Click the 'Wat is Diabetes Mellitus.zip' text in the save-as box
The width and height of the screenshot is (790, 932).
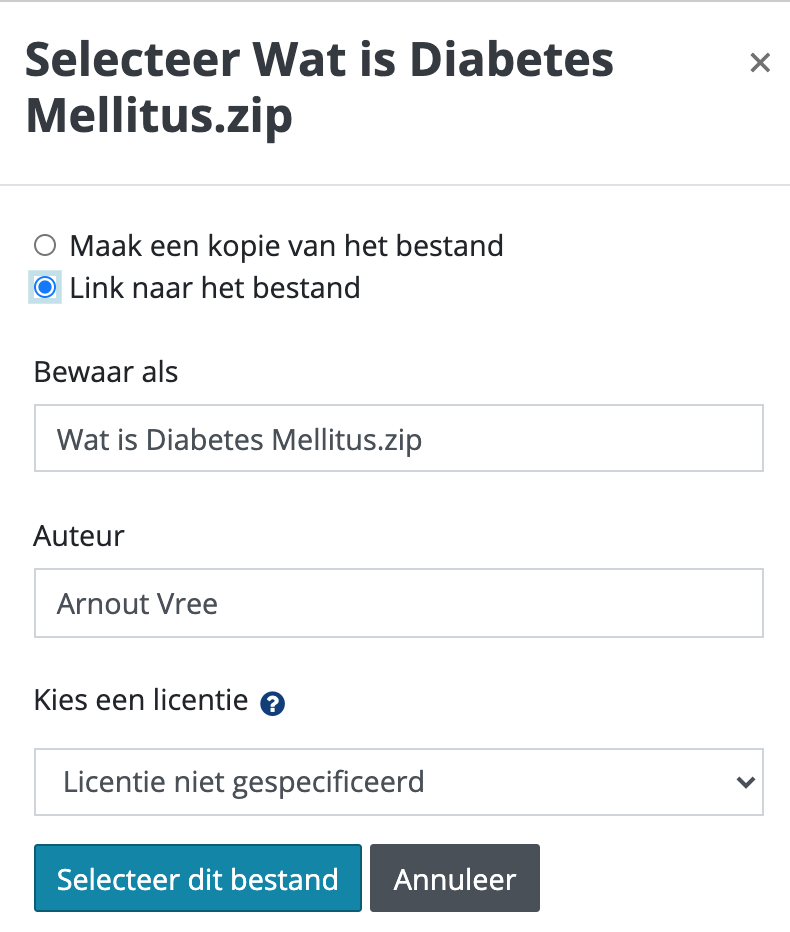[240, 440]
